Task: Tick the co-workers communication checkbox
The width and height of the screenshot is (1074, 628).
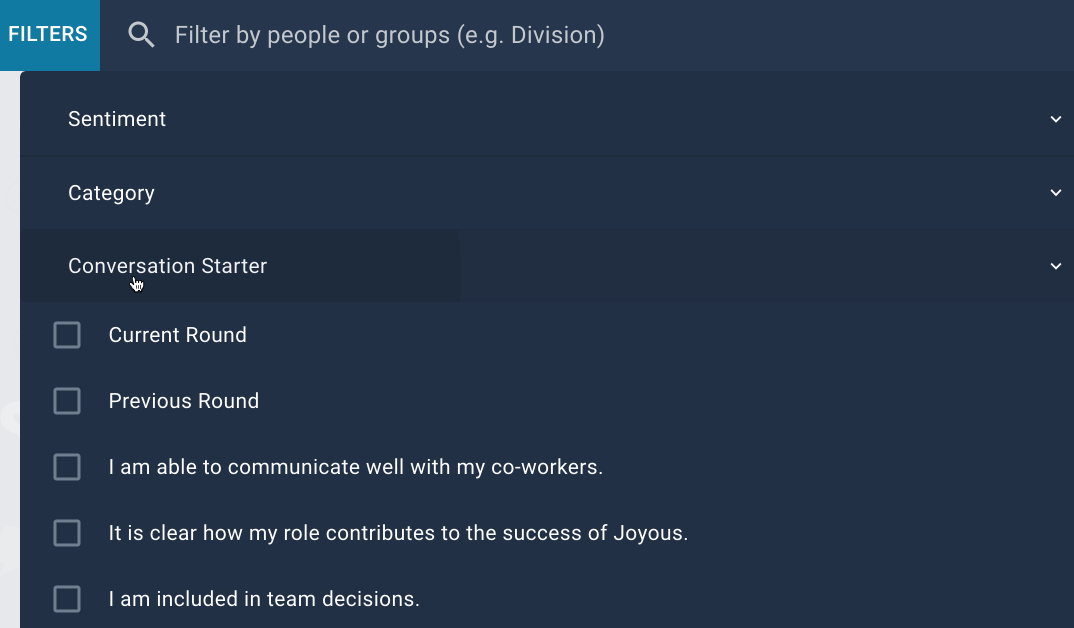Action: click(67, 467)
